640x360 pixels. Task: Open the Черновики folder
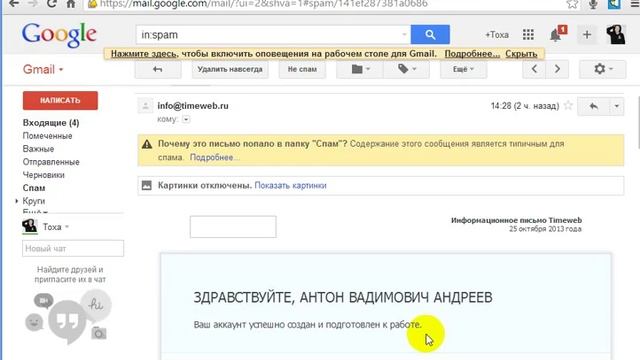tap(44, 175)
